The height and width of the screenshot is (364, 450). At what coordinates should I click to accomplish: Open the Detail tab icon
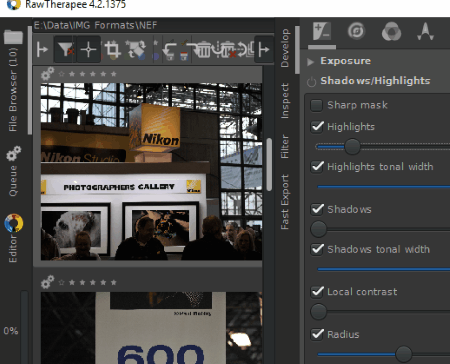356,32
